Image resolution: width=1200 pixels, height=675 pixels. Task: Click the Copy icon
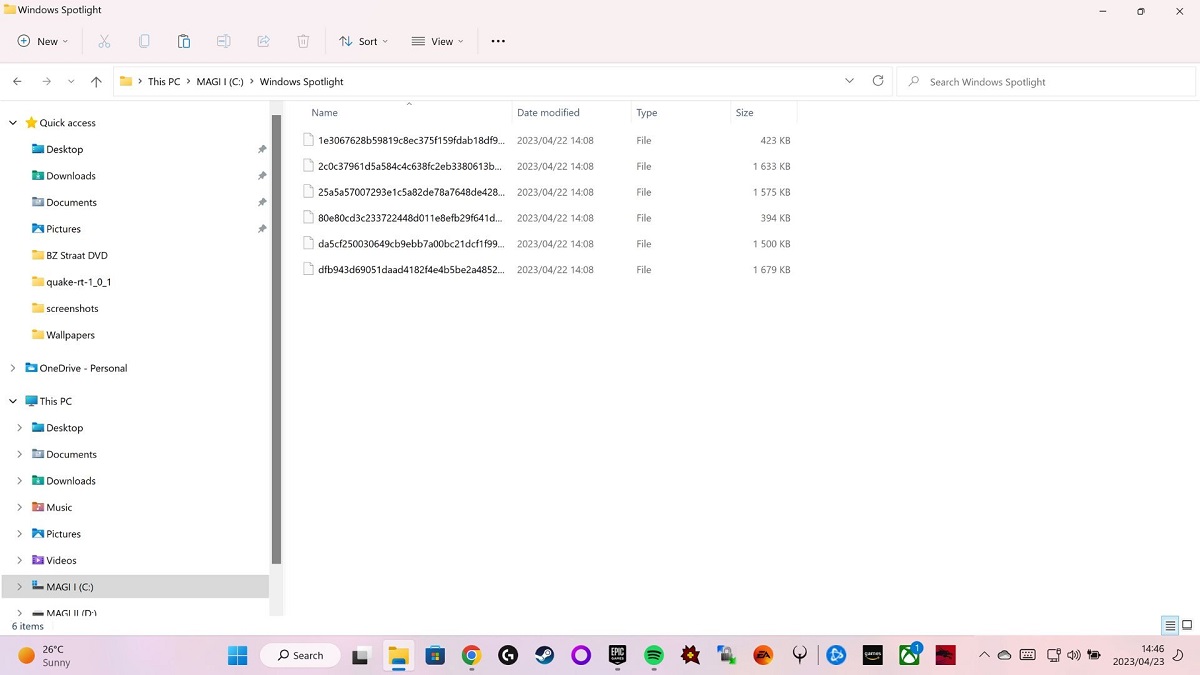(144, 41)
